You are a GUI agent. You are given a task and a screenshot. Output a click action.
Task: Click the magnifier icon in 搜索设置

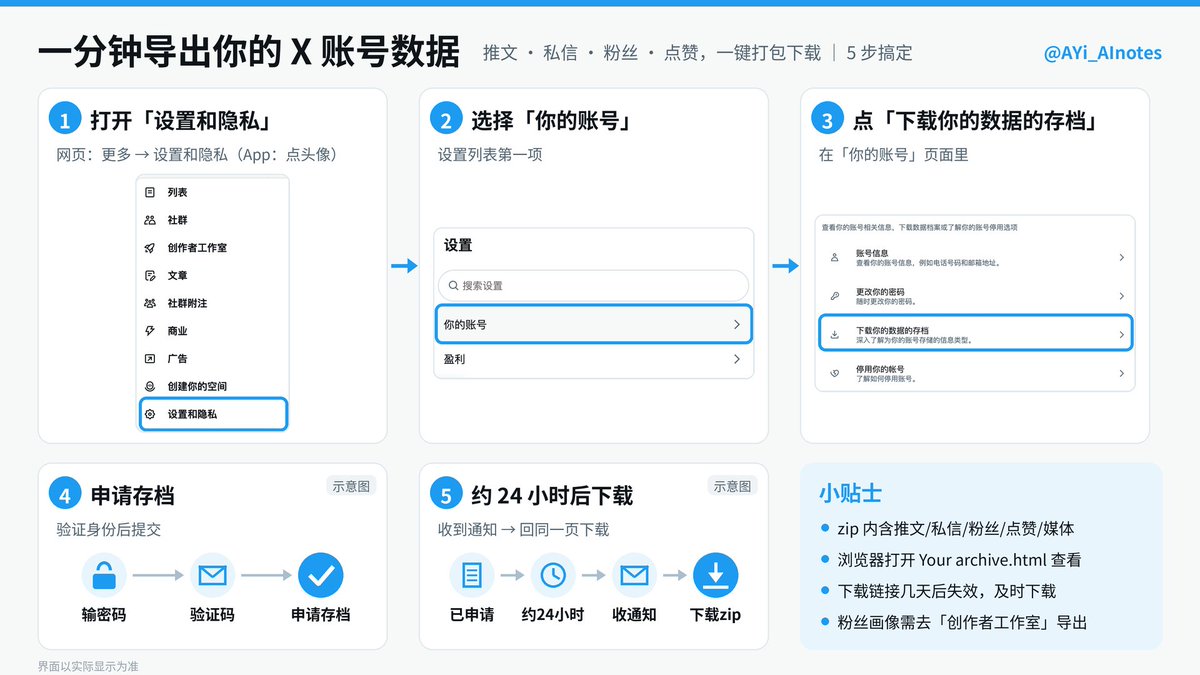454,285
